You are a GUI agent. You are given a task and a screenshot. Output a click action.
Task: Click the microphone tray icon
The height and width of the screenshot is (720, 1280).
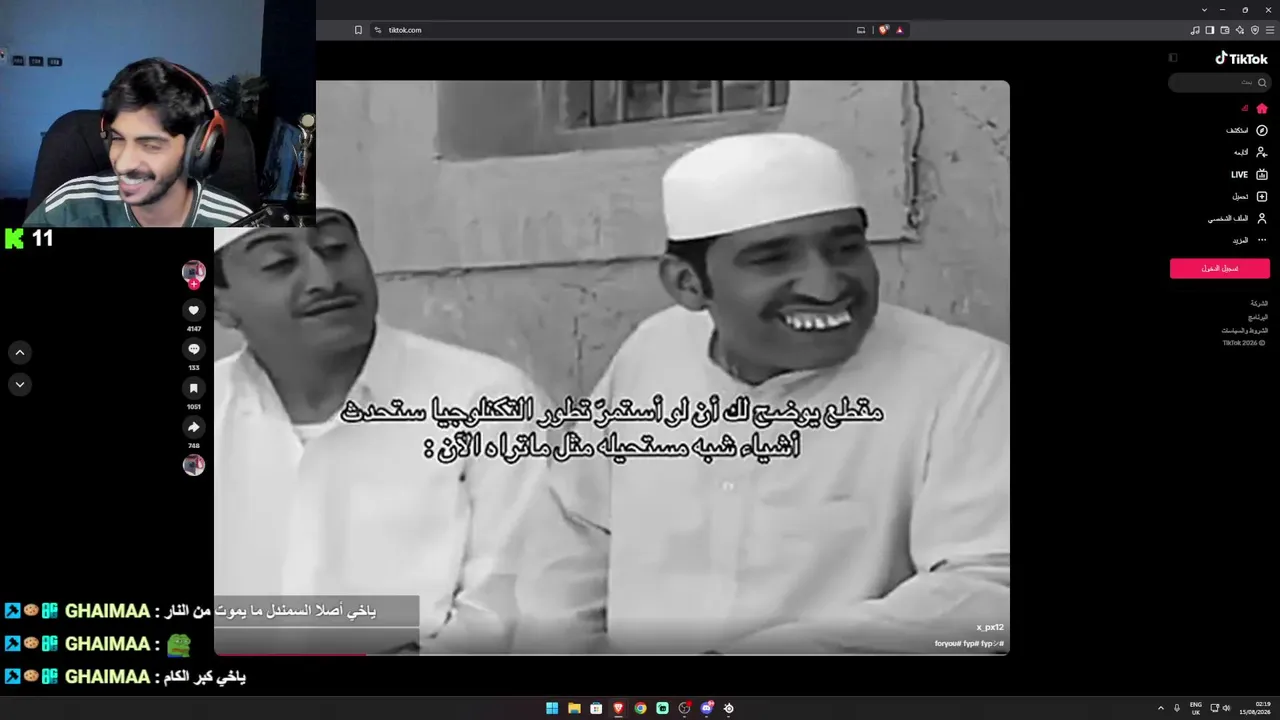1177,708
